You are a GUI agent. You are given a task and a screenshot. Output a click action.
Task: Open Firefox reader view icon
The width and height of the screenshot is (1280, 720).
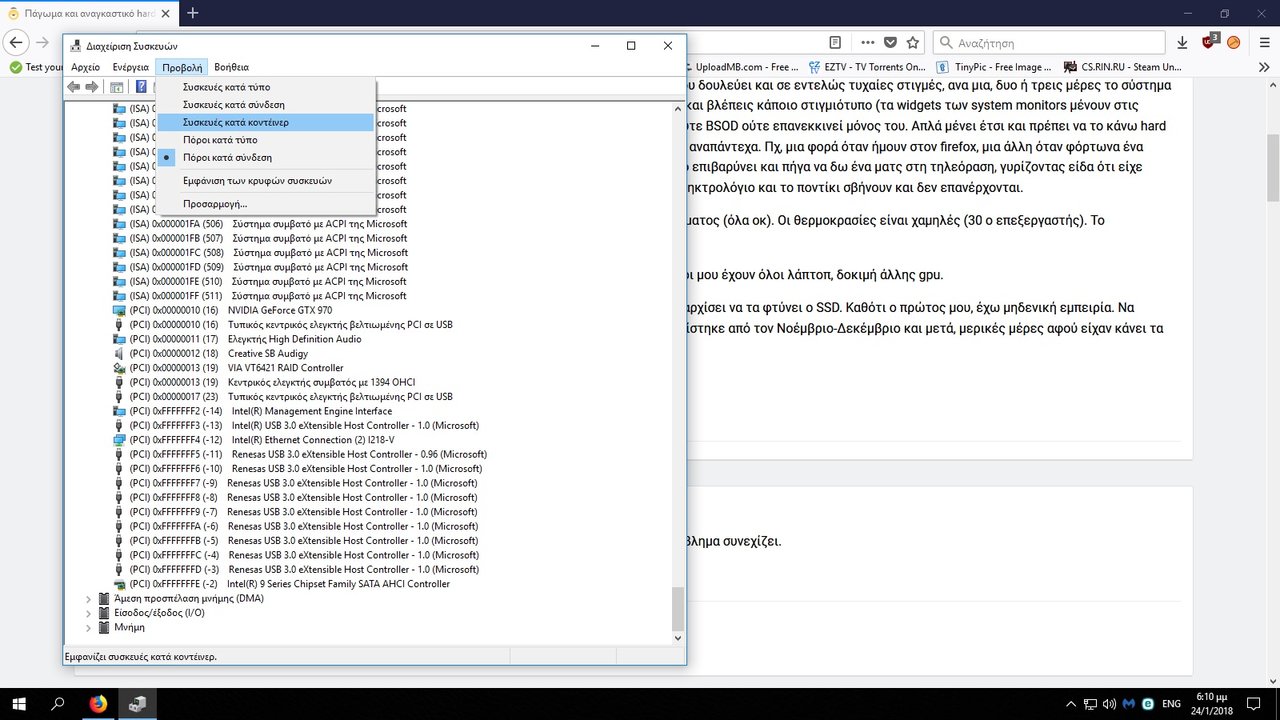[x=835, y=43]
